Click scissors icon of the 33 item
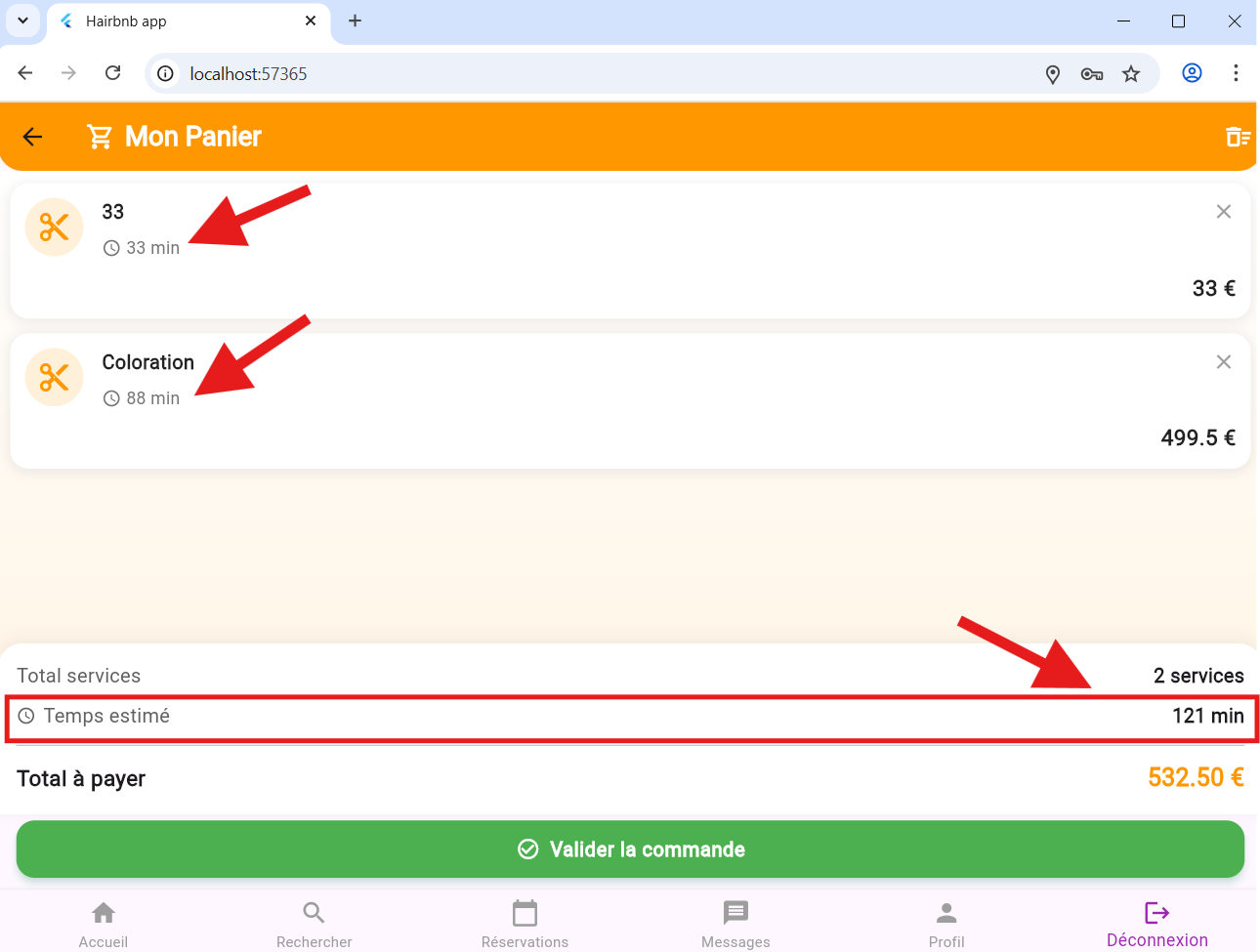 pyautogui.click(x=54, y=228)
